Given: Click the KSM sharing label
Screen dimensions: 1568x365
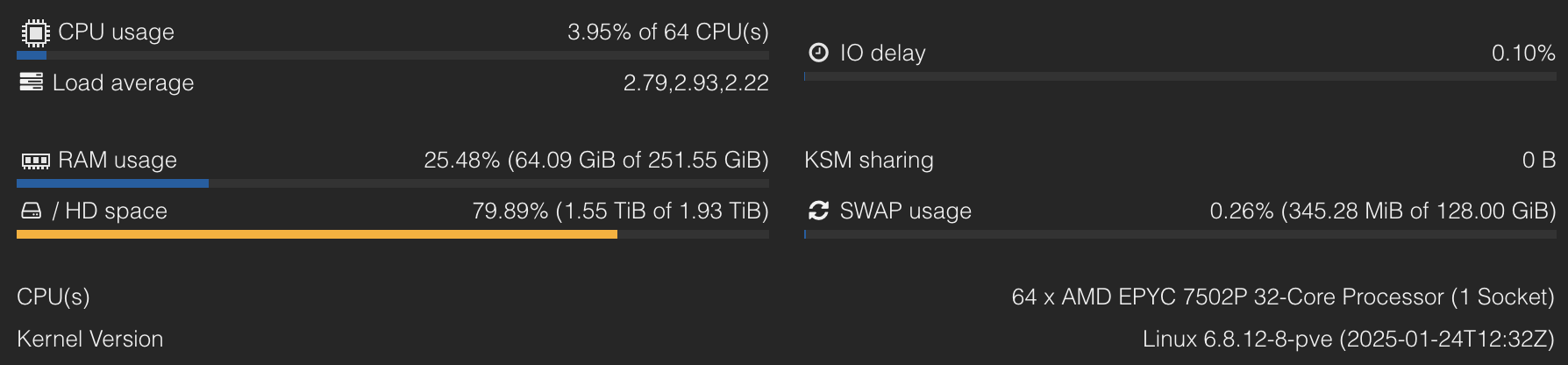Looking at the screenshot, I should click(868, 161).
